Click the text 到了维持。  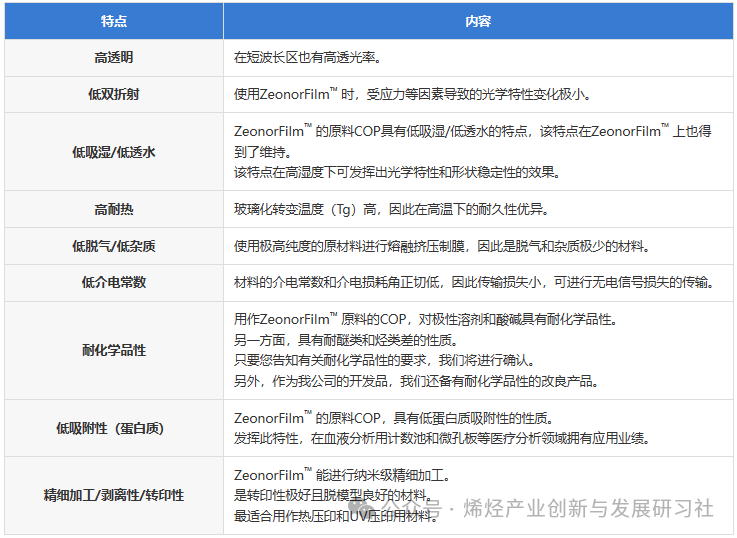click(263, 152)
